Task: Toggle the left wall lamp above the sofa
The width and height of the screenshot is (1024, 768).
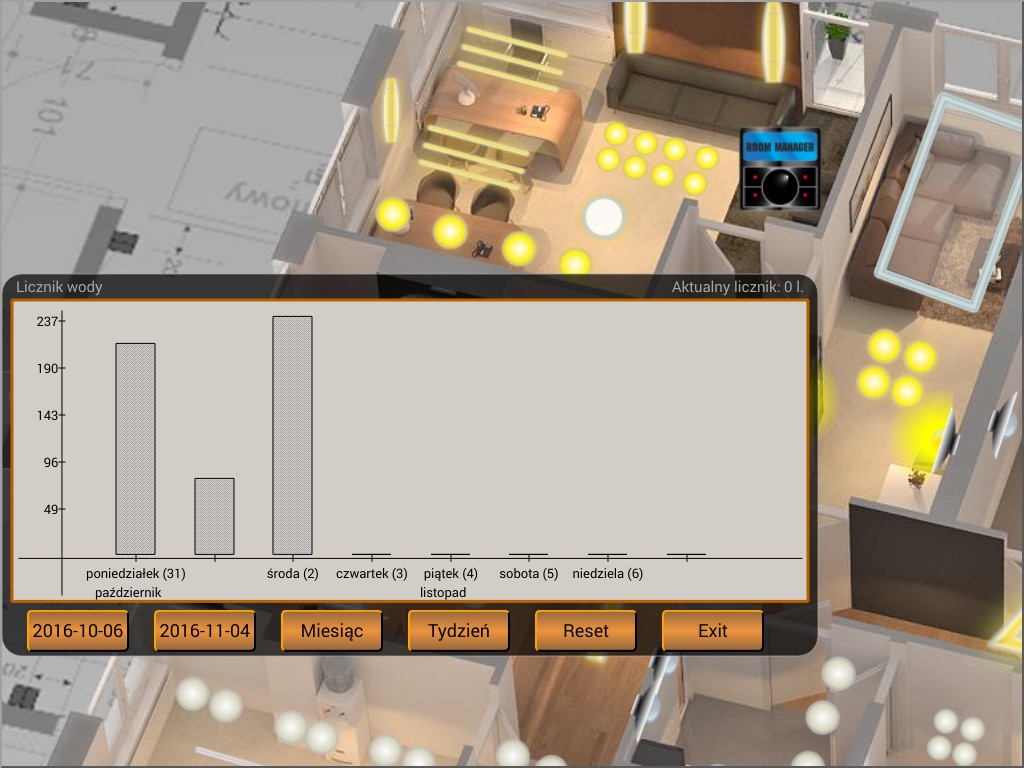Action: pos(635,27)
